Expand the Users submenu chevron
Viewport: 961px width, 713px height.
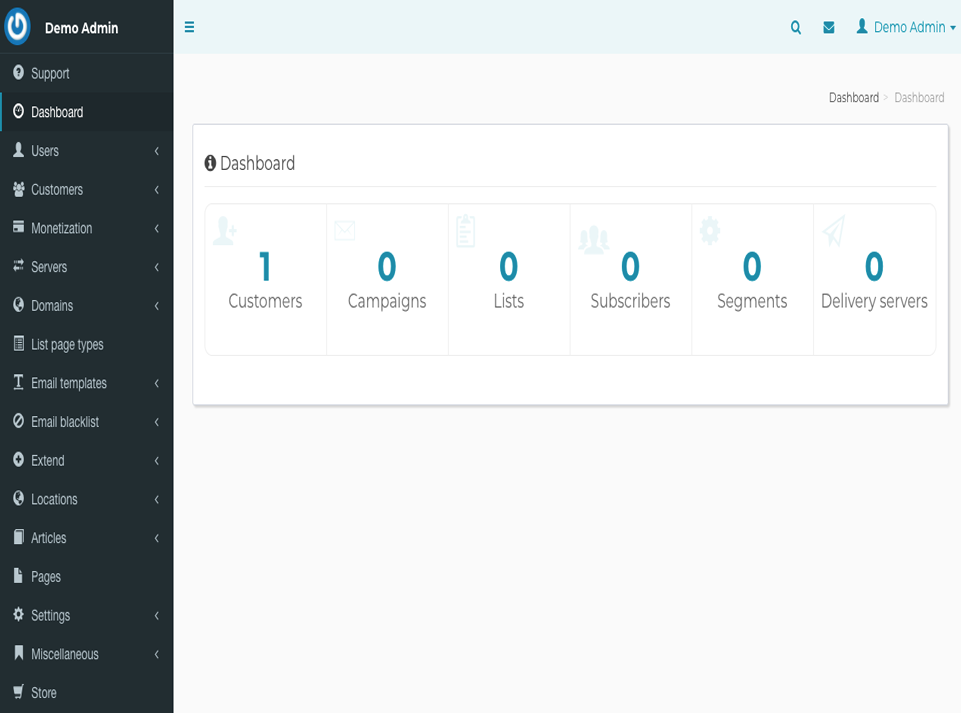point(157,151)
